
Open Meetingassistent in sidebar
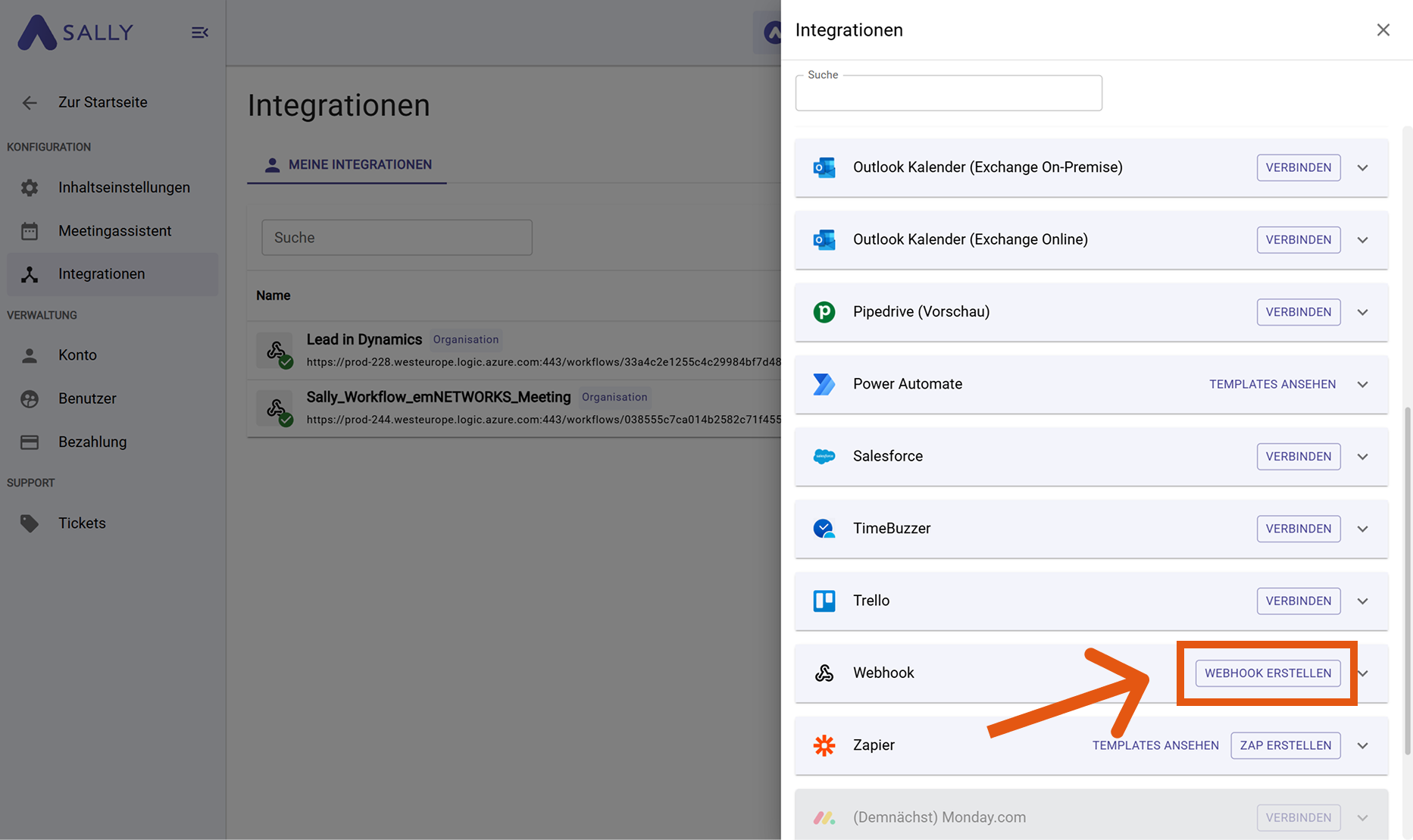click(x=112, y=231)
